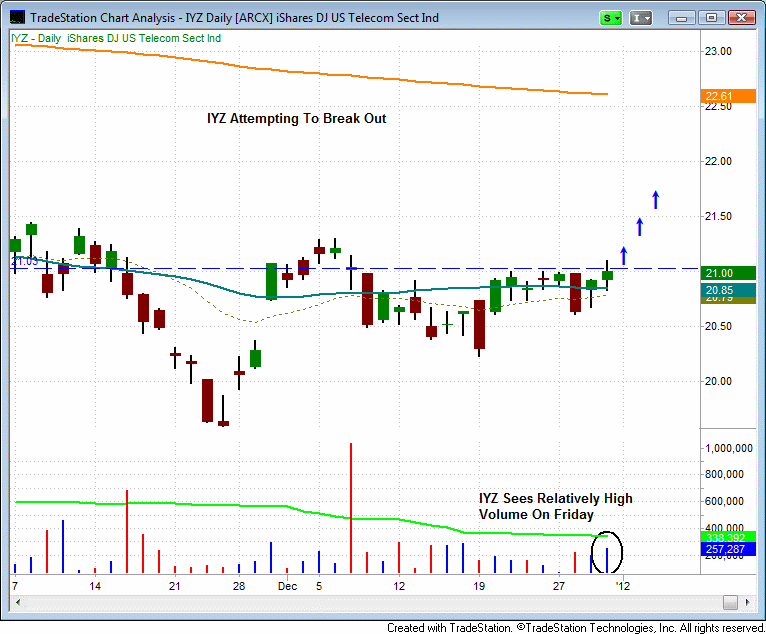Click the left arrow of horizontal scrollbar
Viewport: 766px width, 634px height.
point(18,602)
